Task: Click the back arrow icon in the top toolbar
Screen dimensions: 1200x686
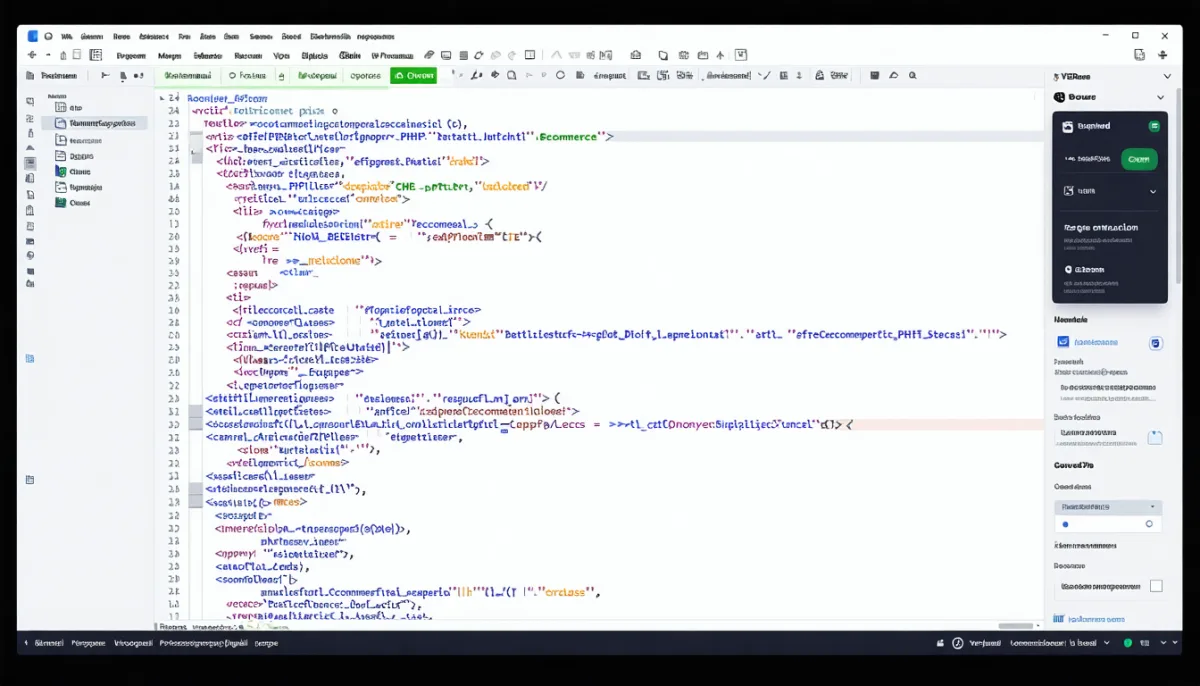Action: [x=33, y=55]
